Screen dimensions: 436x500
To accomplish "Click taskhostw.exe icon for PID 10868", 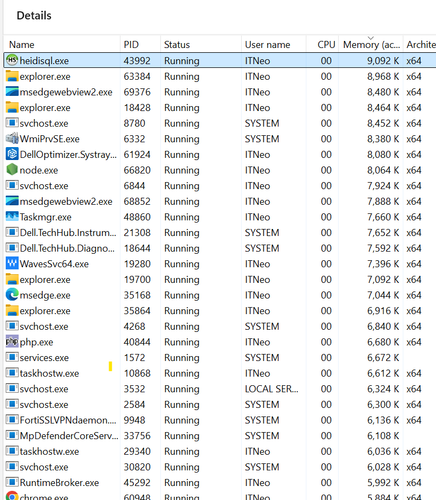I will [x=12, y=373].
